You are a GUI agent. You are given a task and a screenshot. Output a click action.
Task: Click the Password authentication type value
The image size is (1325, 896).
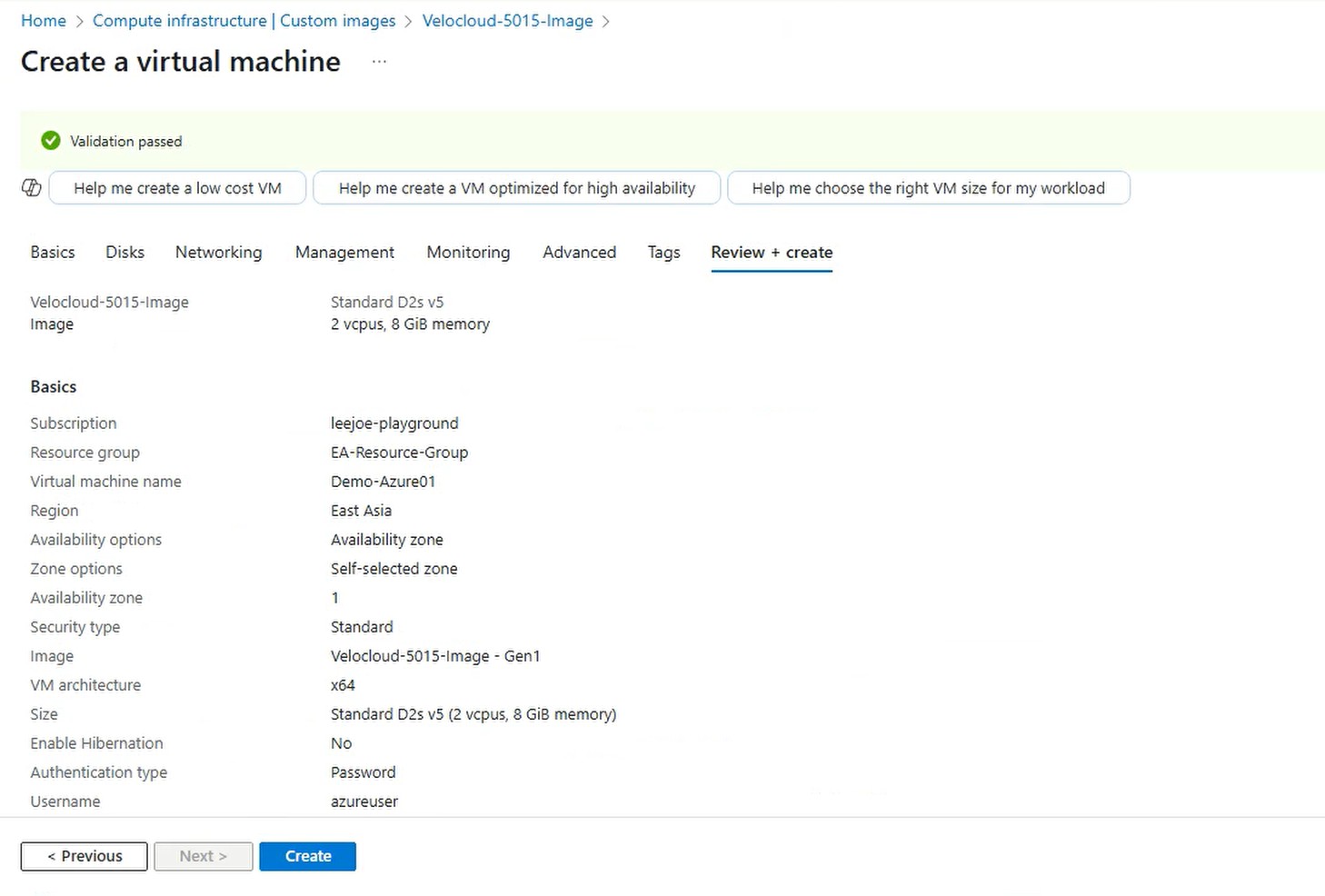pyautogui.click(x=364, y=772)
